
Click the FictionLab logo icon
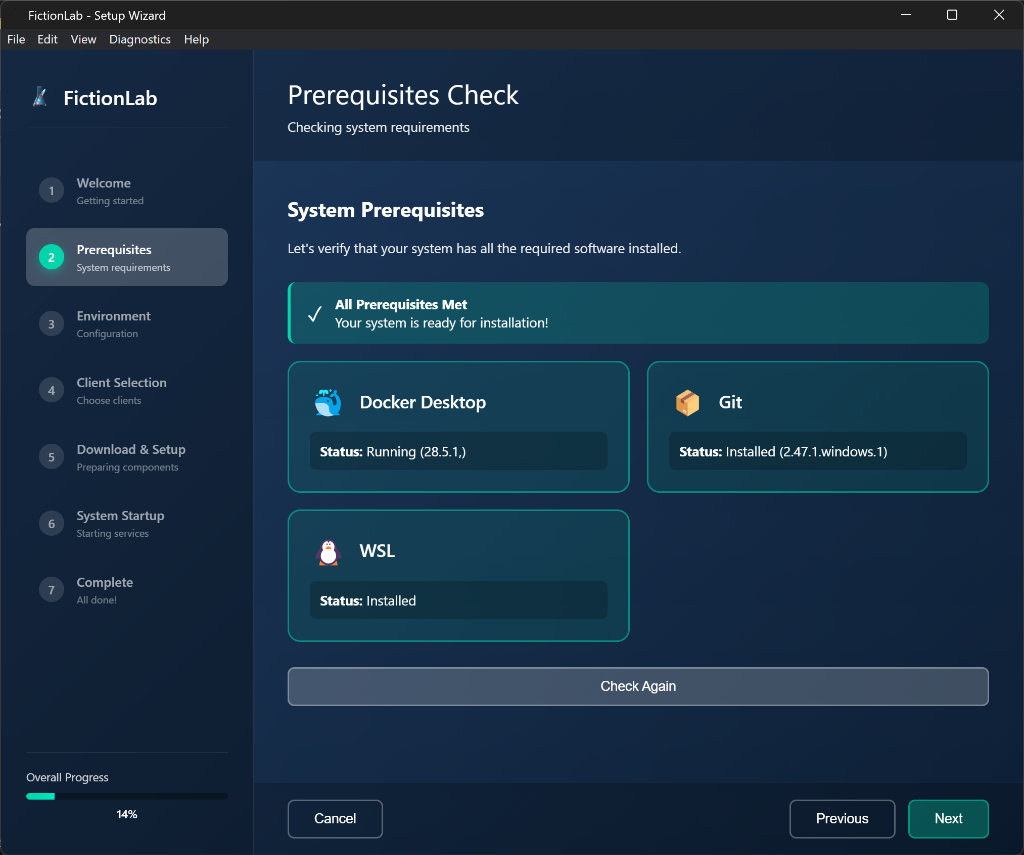[x=40, y=97]
